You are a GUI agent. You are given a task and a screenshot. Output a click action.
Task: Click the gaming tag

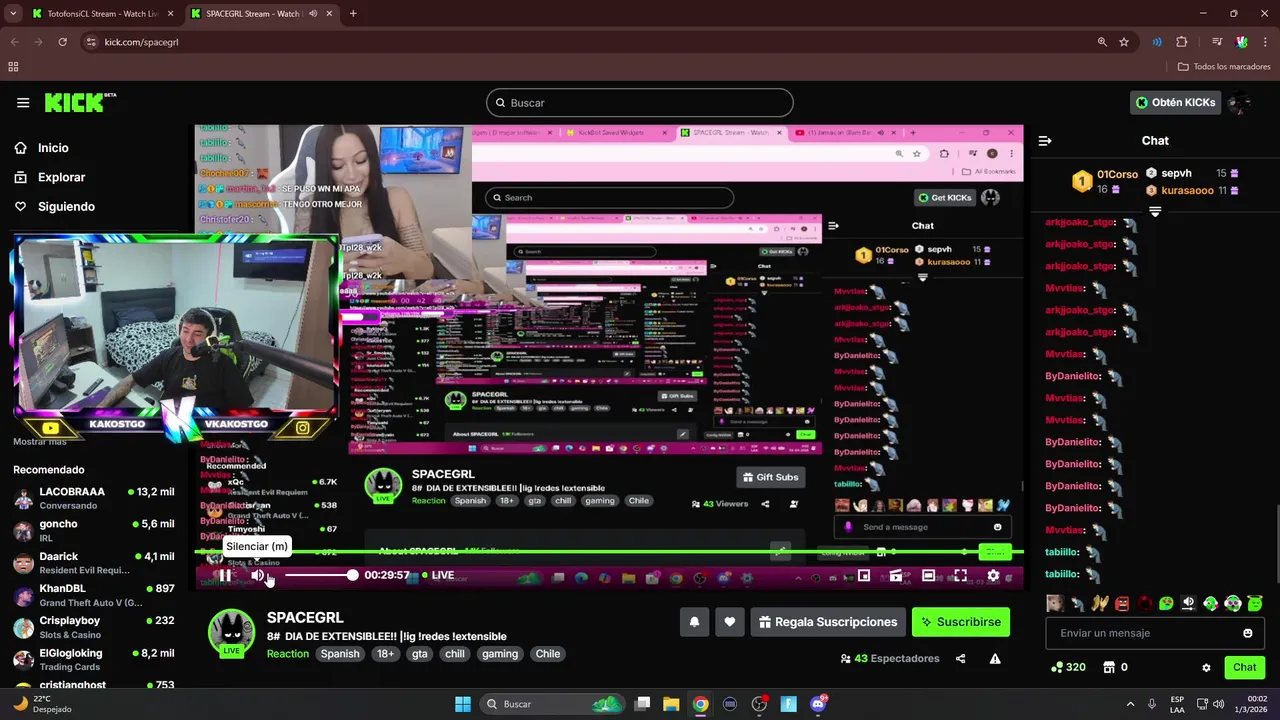(499, 654)
